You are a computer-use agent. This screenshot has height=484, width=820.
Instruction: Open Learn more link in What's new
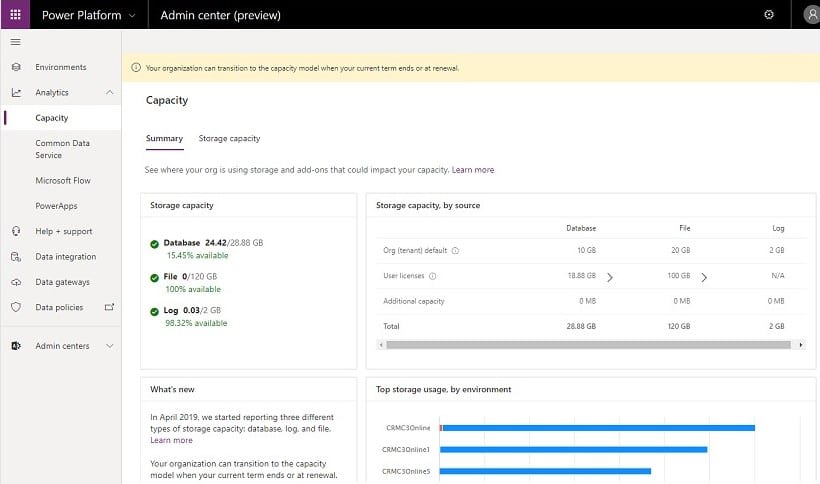click(171, 440)
